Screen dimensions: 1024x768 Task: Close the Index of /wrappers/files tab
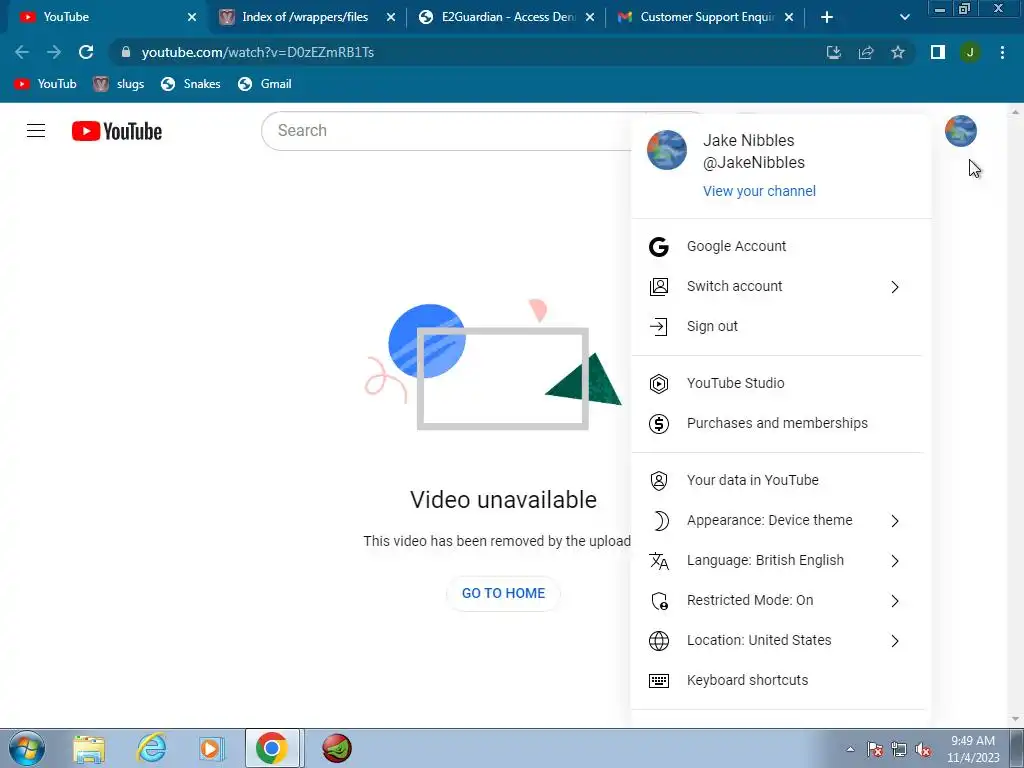tap(391, 17)
